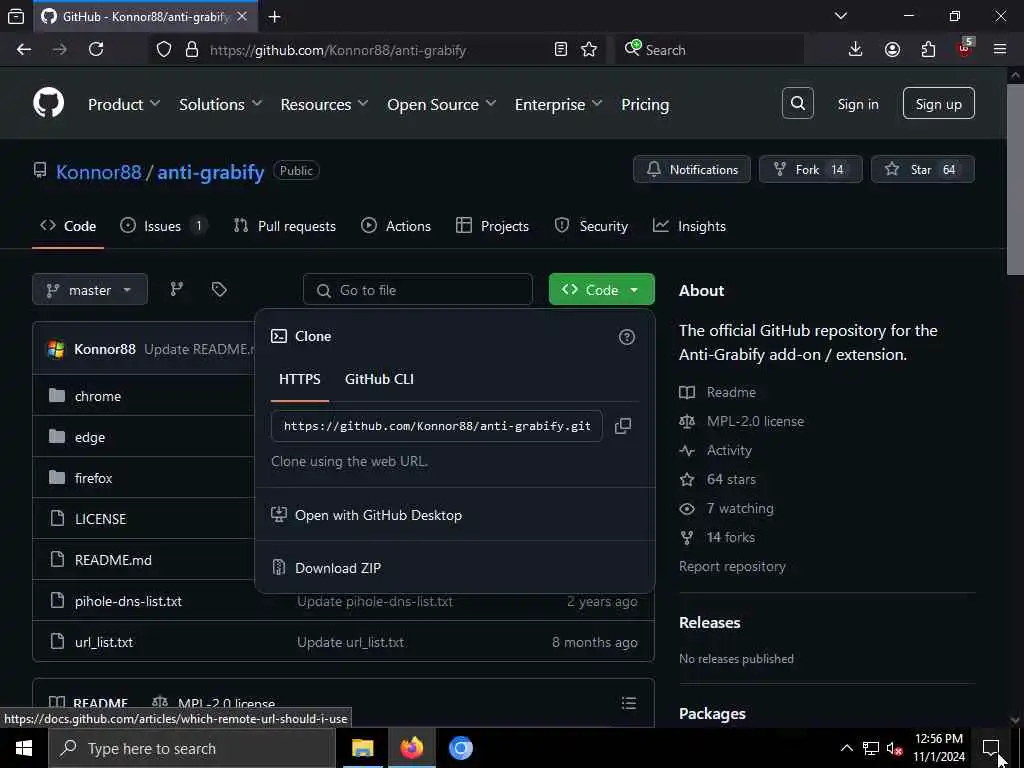The image size is (1024, 768).
Task: Open the LICENSE file
Action: [x=101, y=519]
